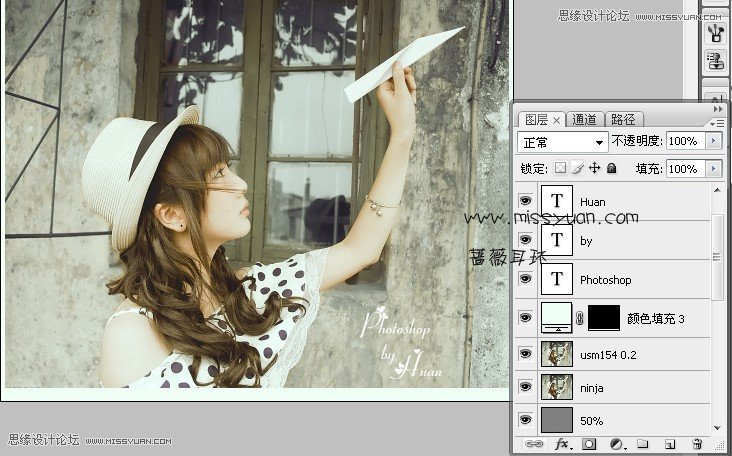Click the by layer T thumbnail
732x456 pixels.
[556, 240]
